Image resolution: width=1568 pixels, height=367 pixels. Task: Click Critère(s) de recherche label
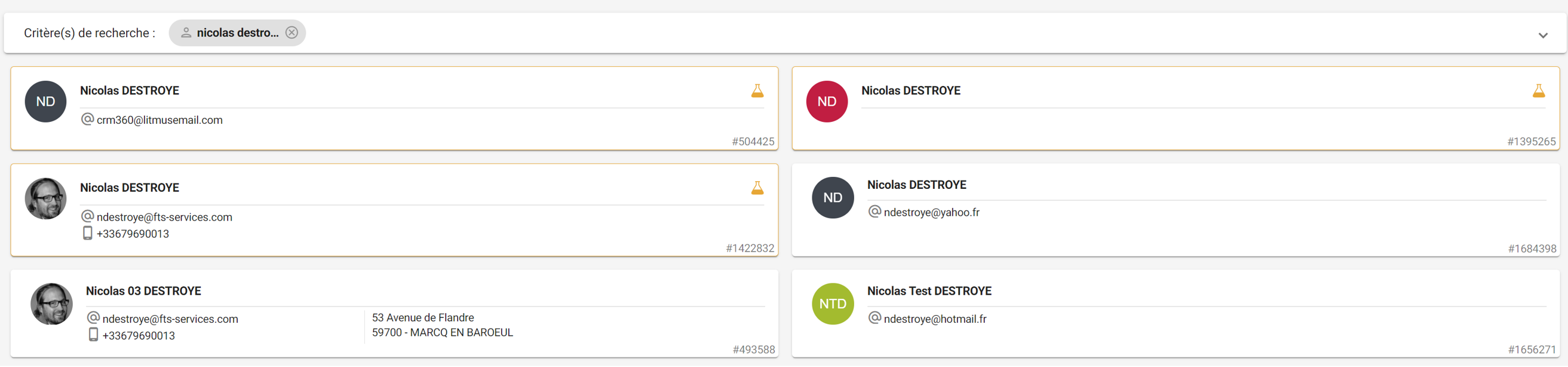[90, 33]
